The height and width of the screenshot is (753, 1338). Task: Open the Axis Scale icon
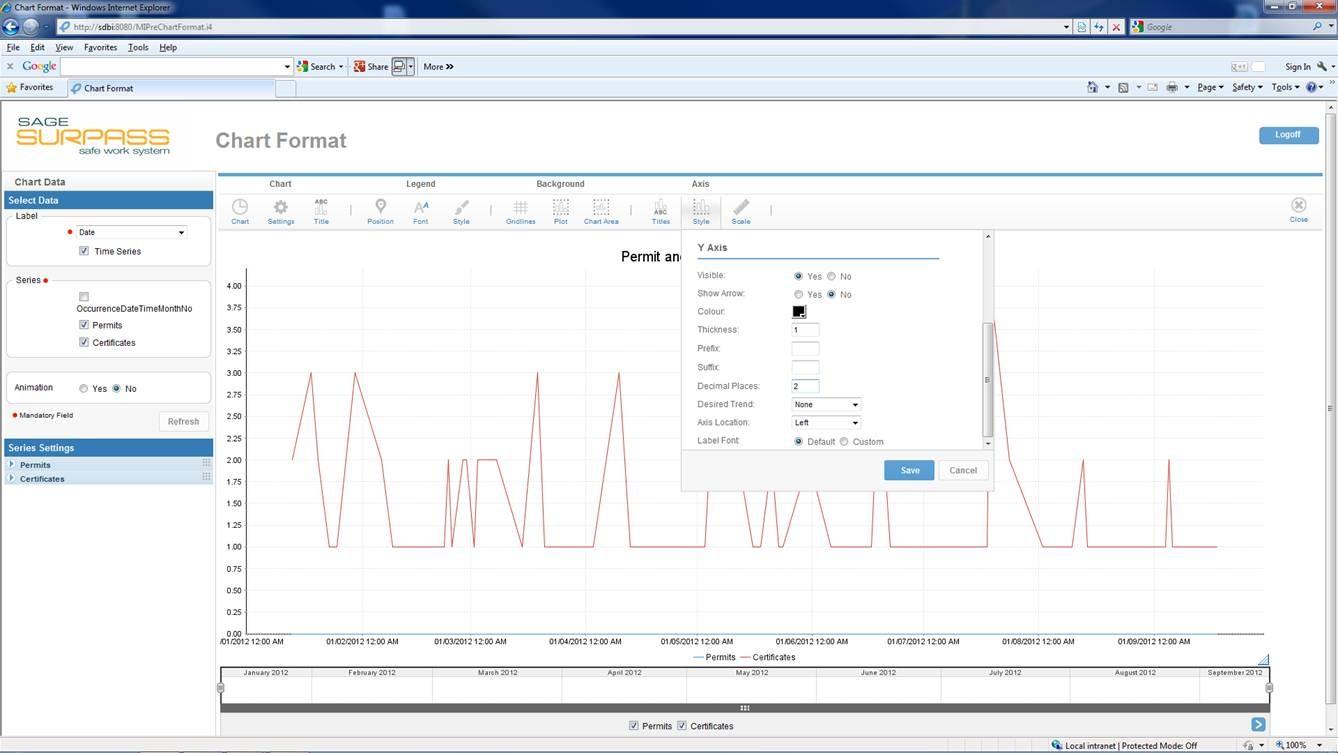coord(741,210)
